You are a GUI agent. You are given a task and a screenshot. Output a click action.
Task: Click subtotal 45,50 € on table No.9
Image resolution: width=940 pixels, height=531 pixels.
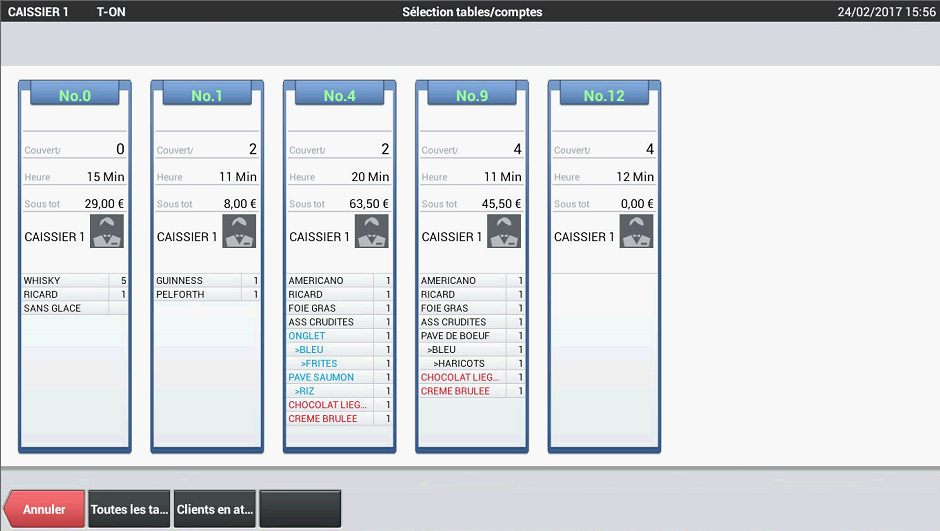[x=501, y=204]
